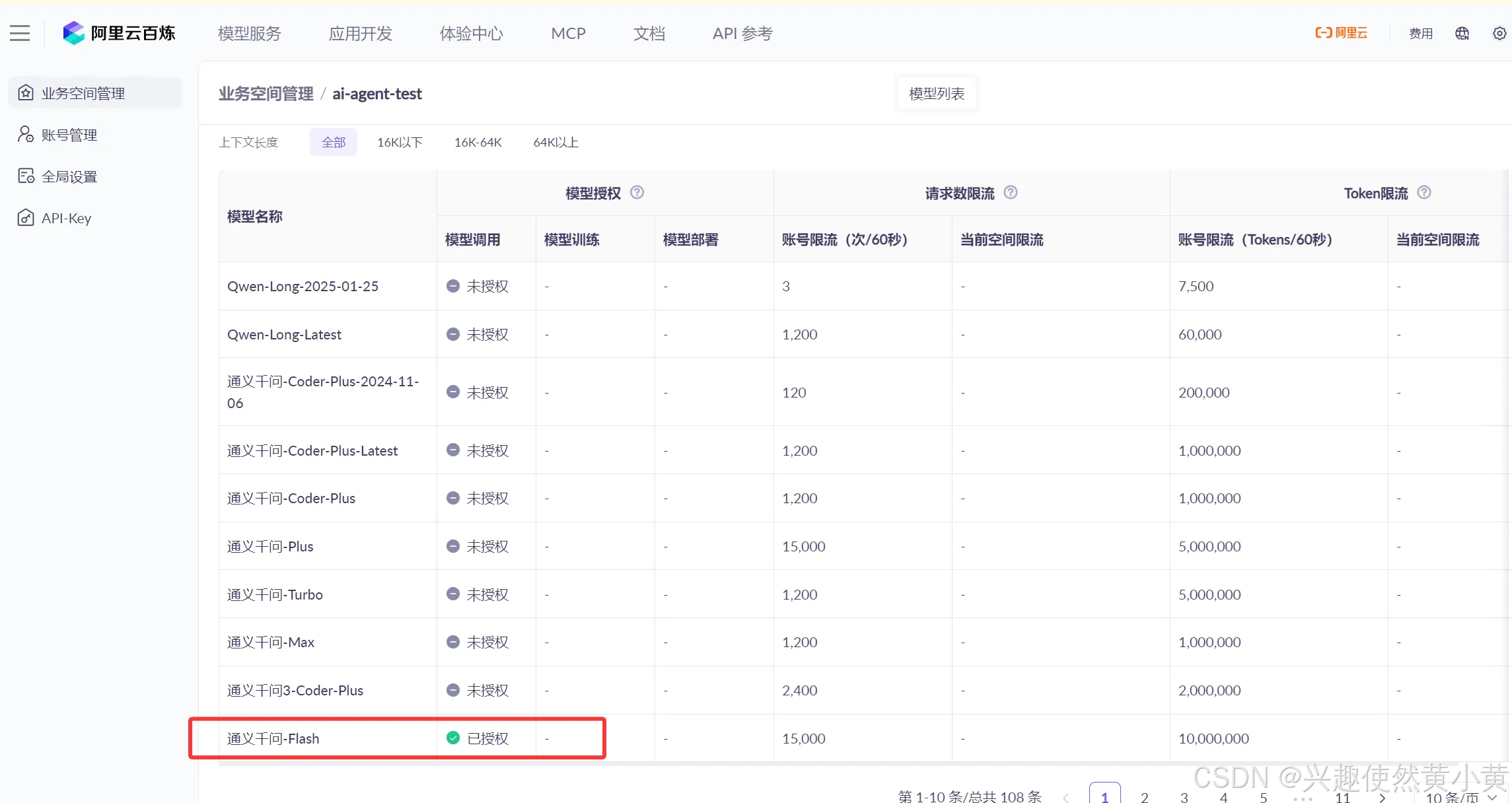
Task: Click the 业务空间管理 breadcrumb link
Action: [x=266, y=94]
